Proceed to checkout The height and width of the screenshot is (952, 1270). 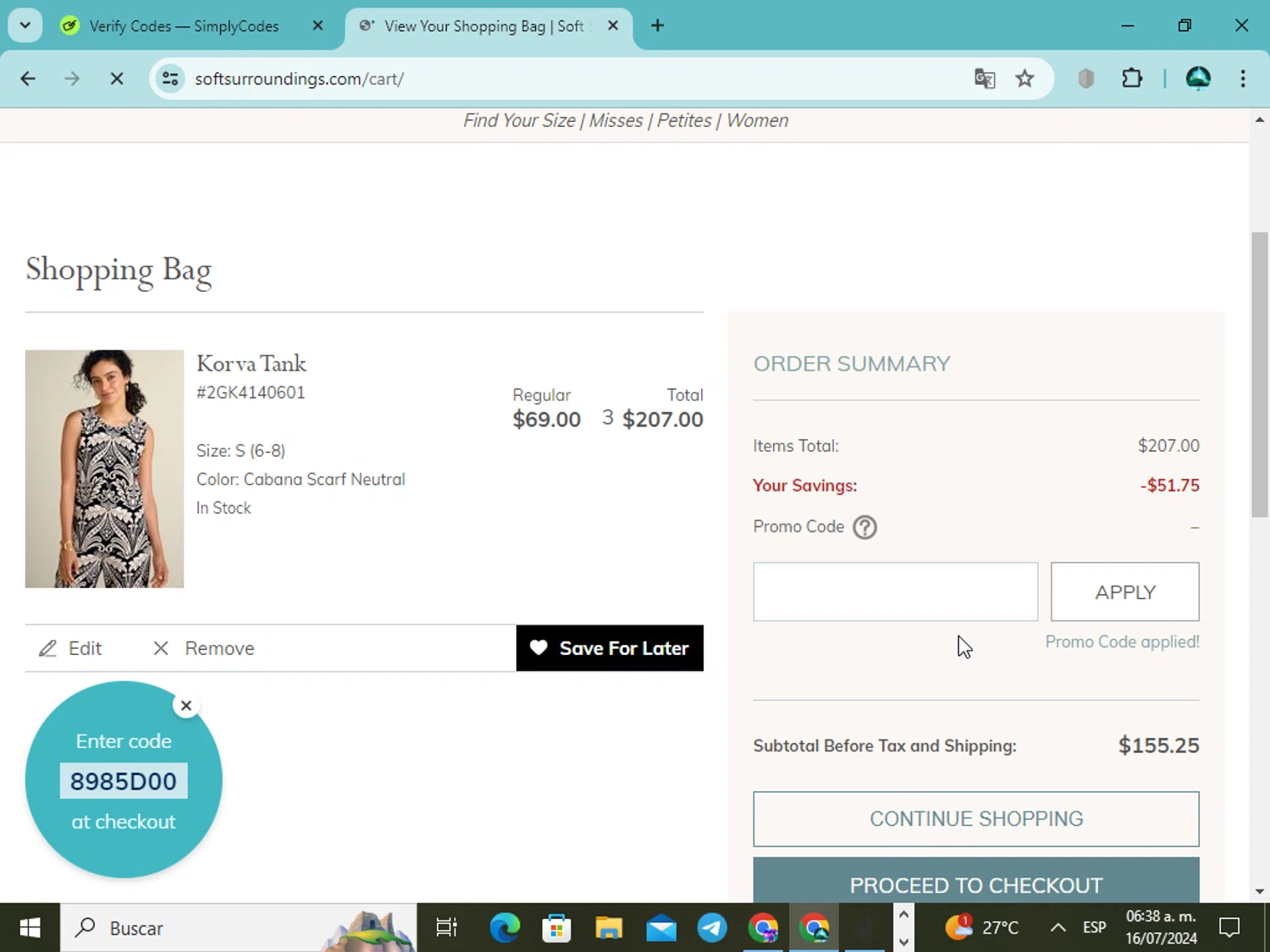(976, 881)
